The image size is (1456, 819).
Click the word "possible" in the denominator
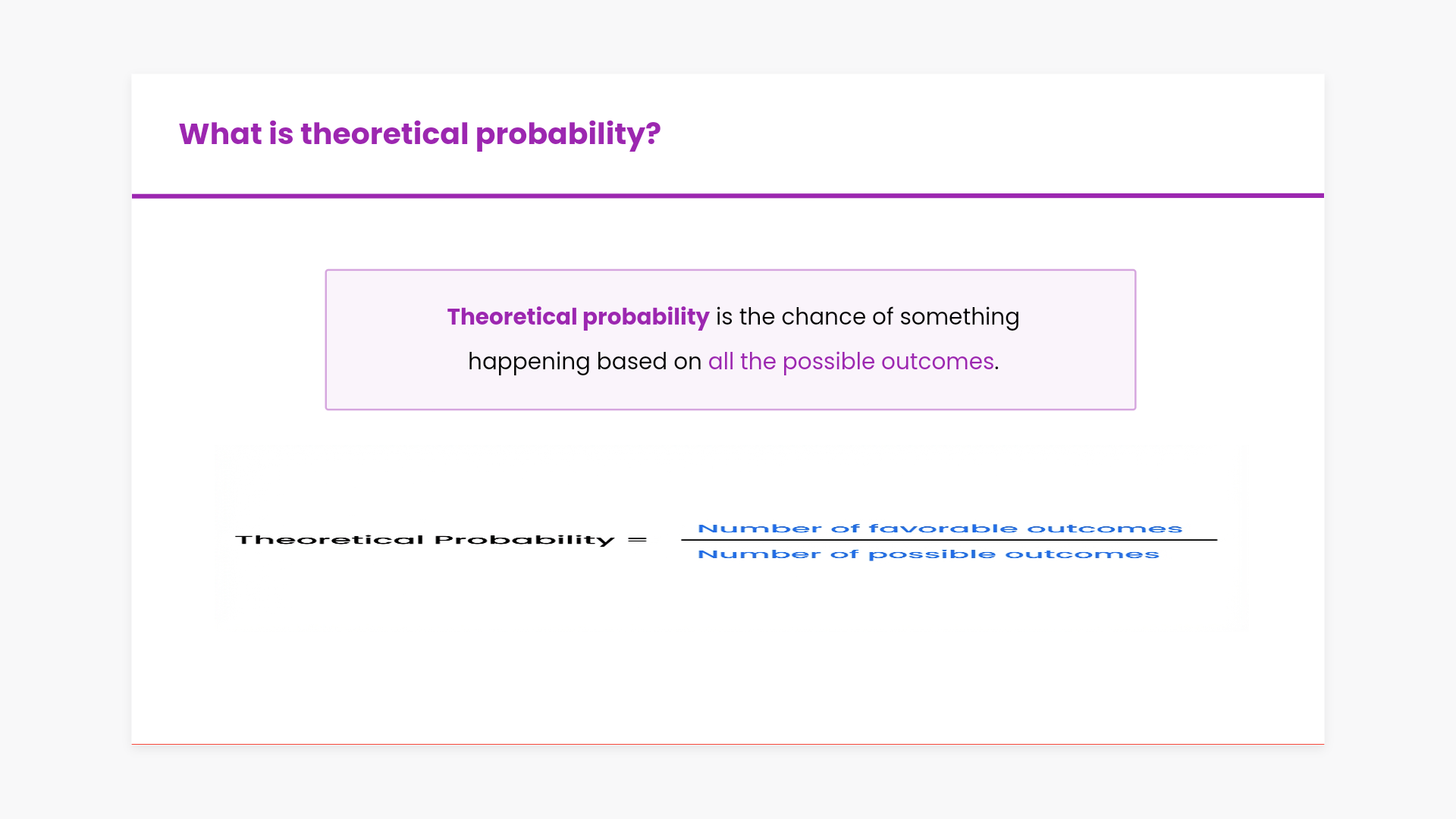[x=931, y=554]
